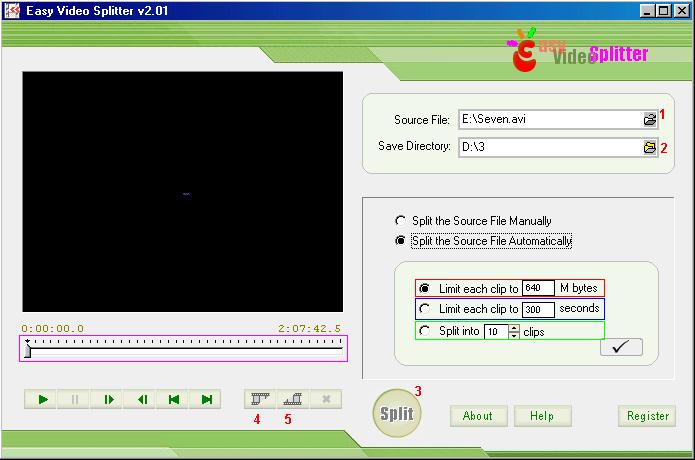Click the set clip end marker icon
The height and width of the screenshot is (460, 695).
[x=293, y=400]
